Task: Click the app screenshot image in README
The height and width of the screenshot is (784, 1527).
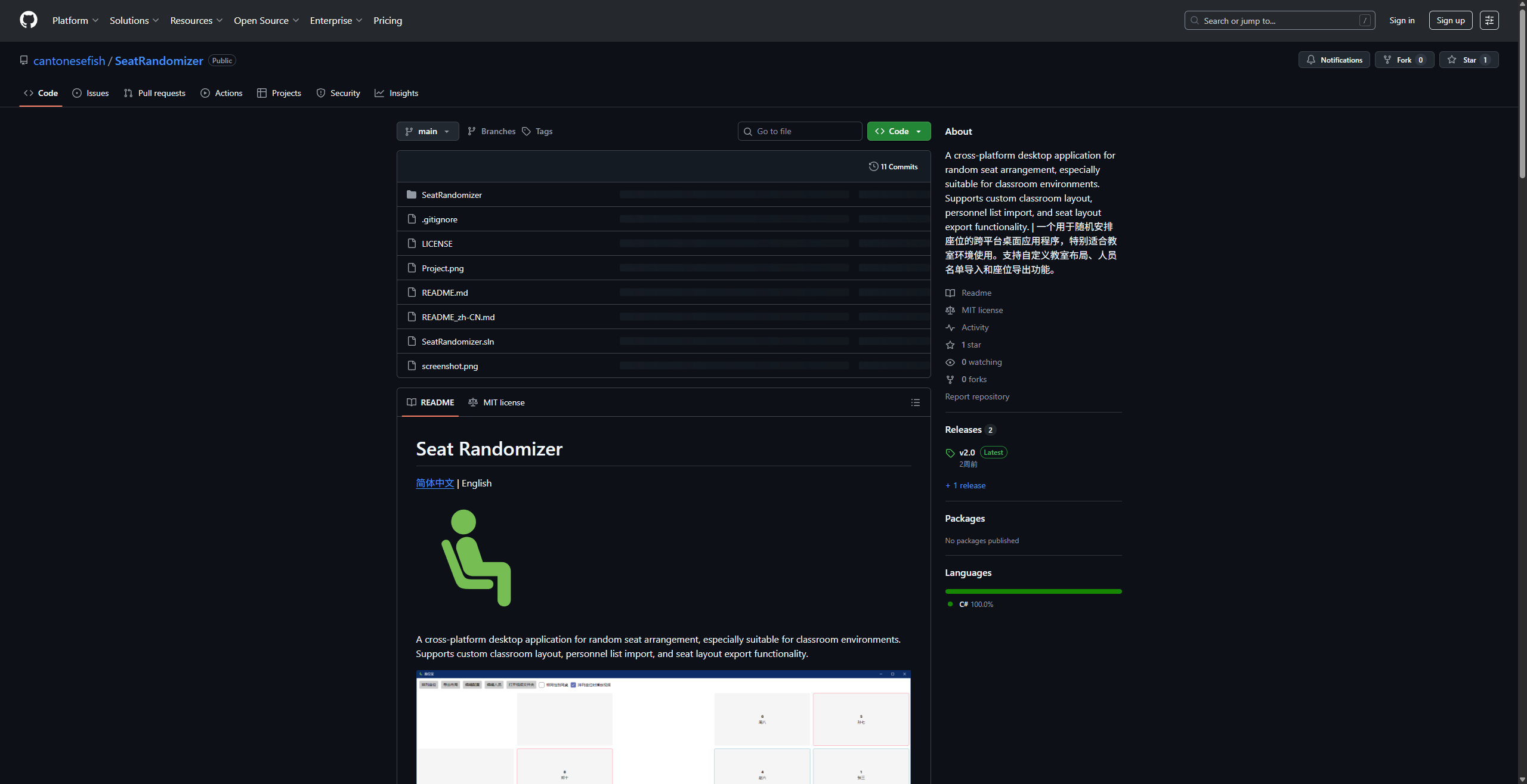Action: pyautogui.click(x=663, y=727)
